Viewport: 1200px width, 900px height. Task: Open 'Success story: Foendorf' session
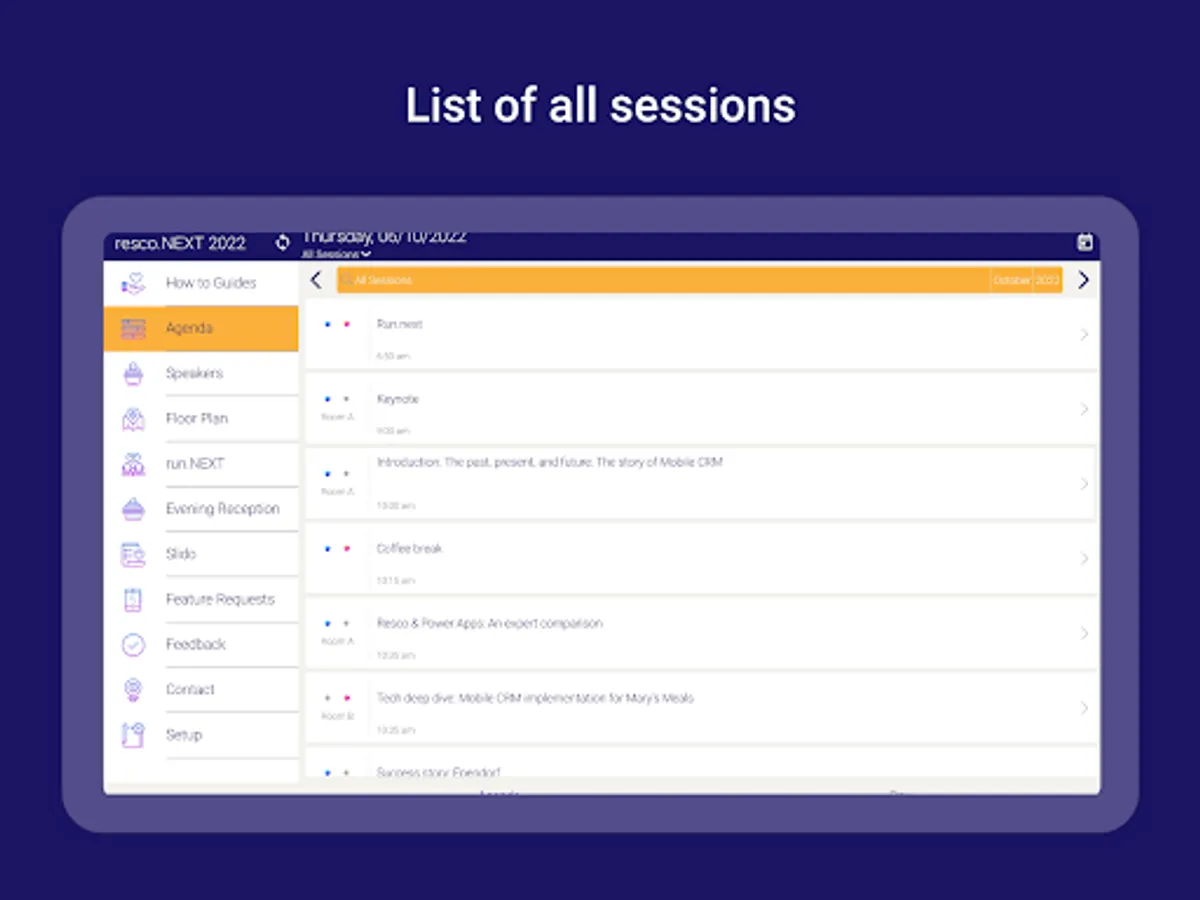[x=438, y=772]
